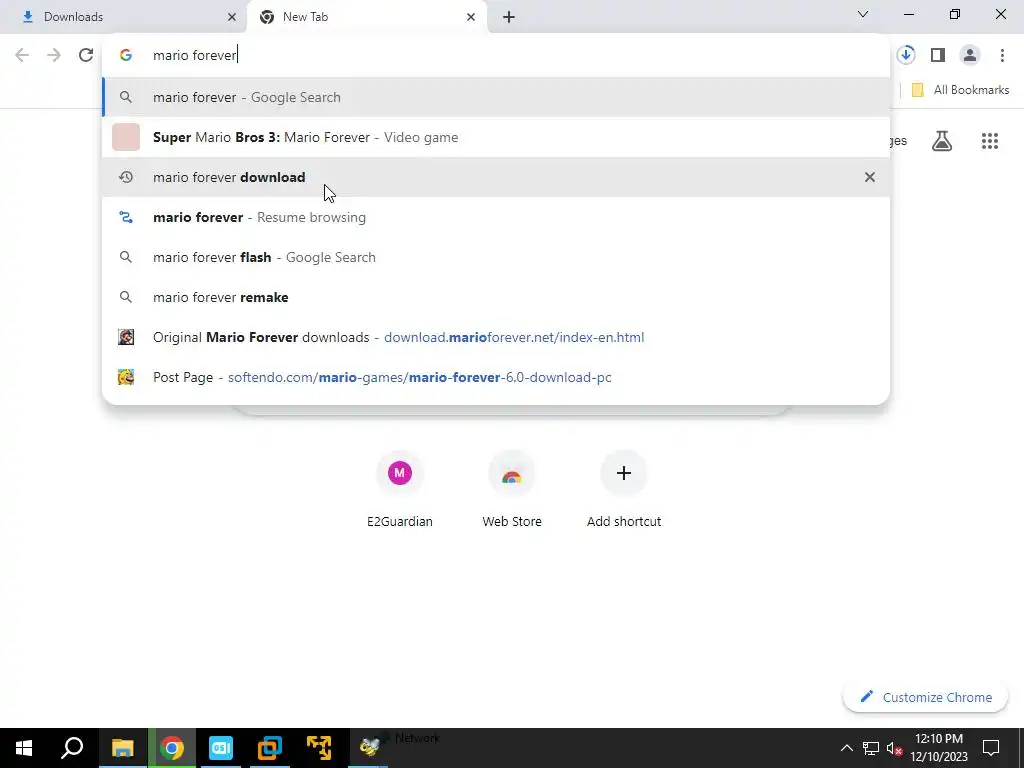The image size is (1024, 768).
Task: Click Customize Chrome button
Action: pyautogui.click(x=926, y=697)
